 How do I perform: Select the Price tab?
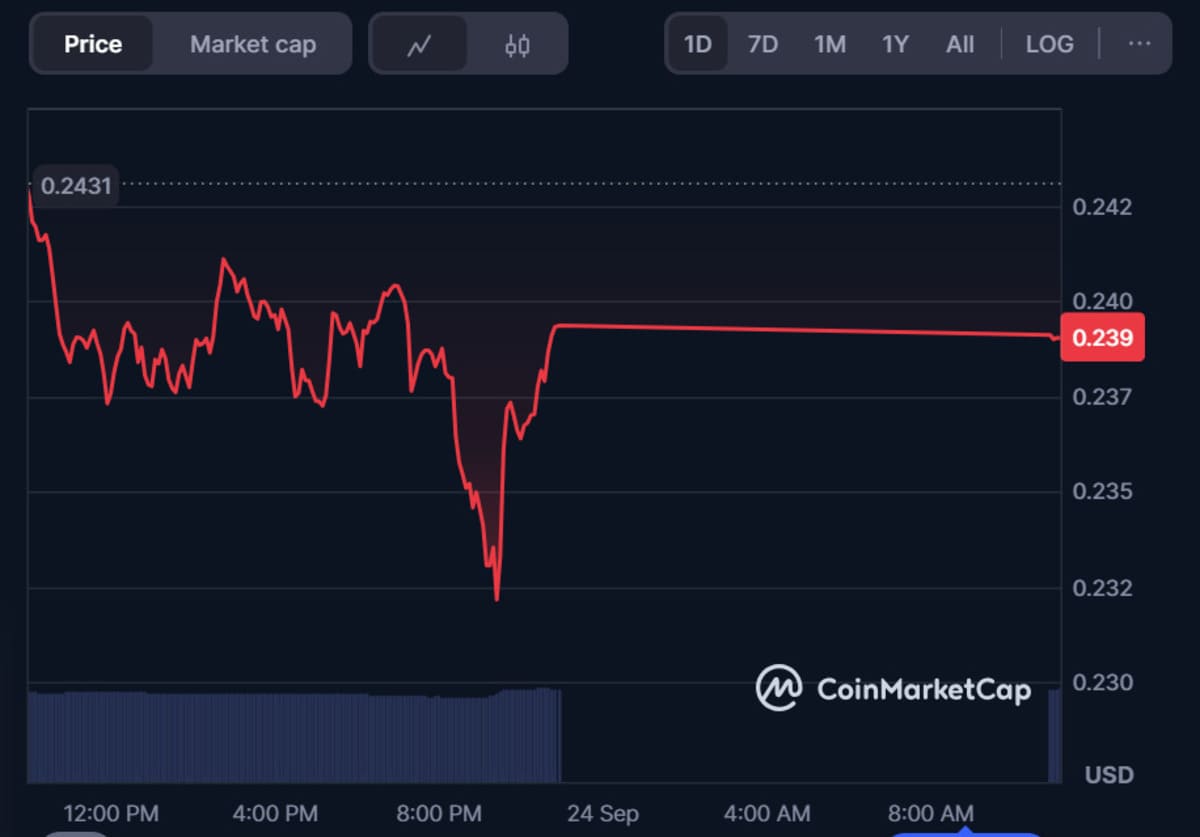[93, 44]
